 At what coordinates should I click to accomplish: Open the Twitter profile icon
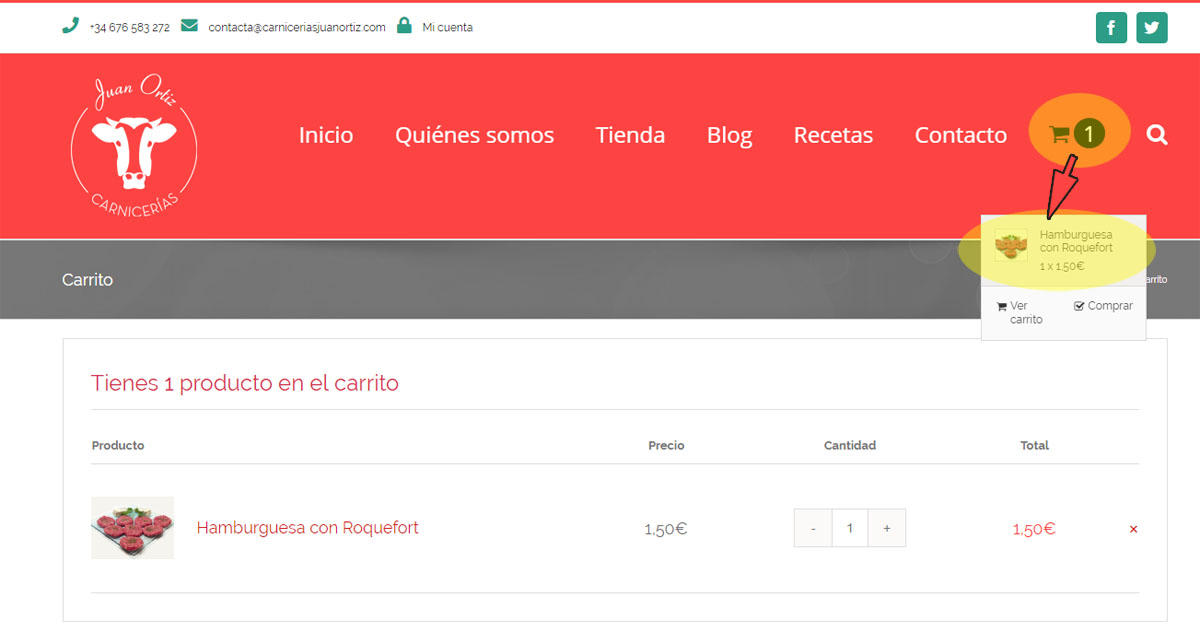coord(1152,27)
